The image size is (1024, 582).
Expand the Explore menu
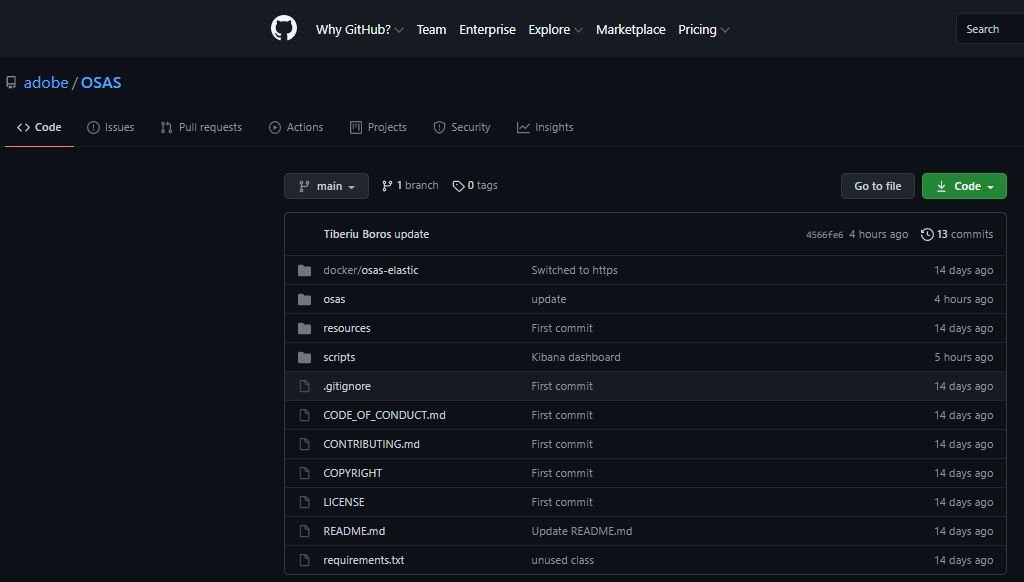[x=555, y=29]
